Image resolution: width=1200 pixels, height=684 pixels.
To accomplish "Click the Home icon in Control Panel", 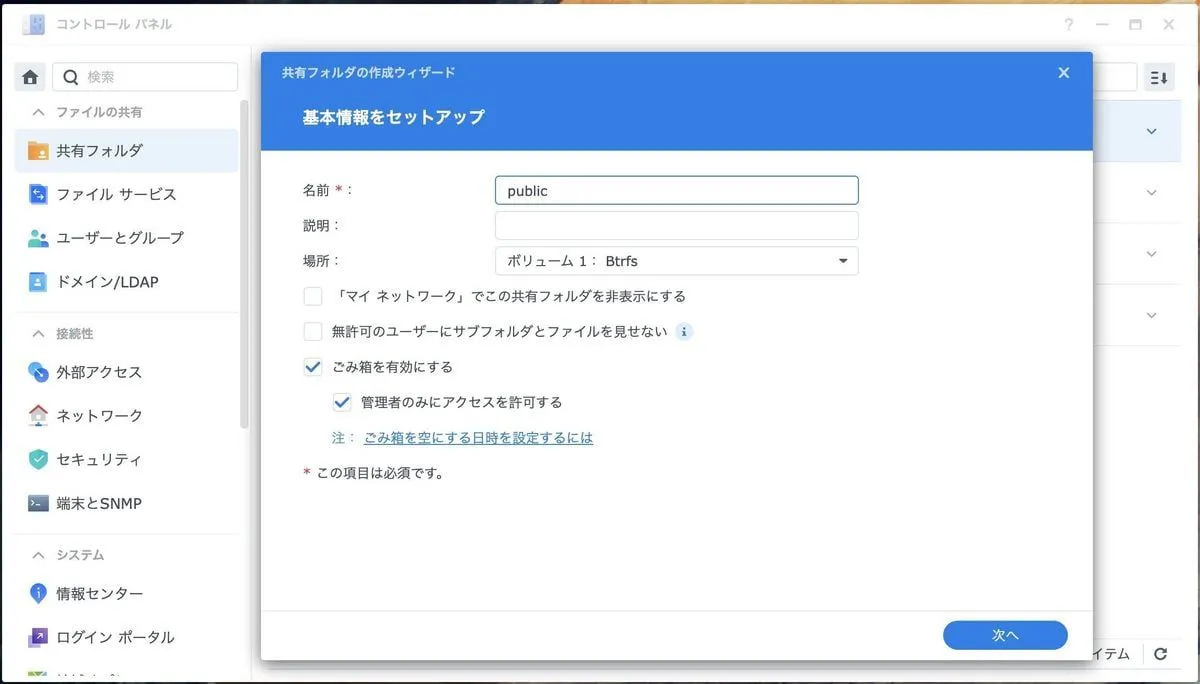I will (30, 77).
